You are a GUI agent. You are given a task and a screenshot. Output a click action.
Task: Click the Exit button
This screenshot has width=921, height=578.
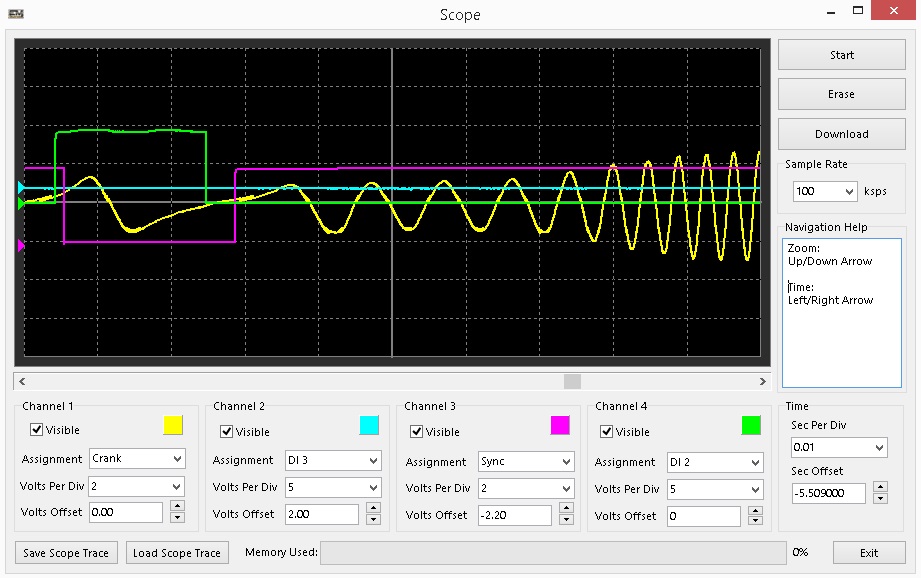(869, 553)
